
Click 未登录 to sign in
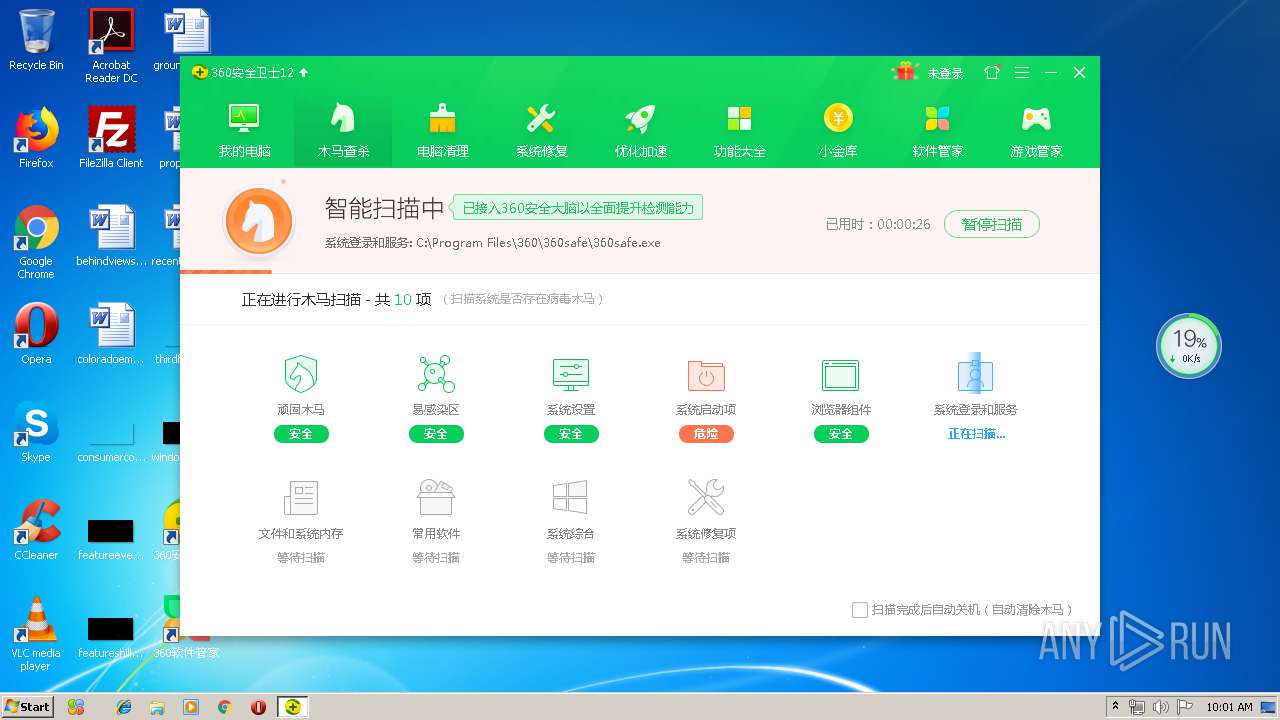coord(945,73)
